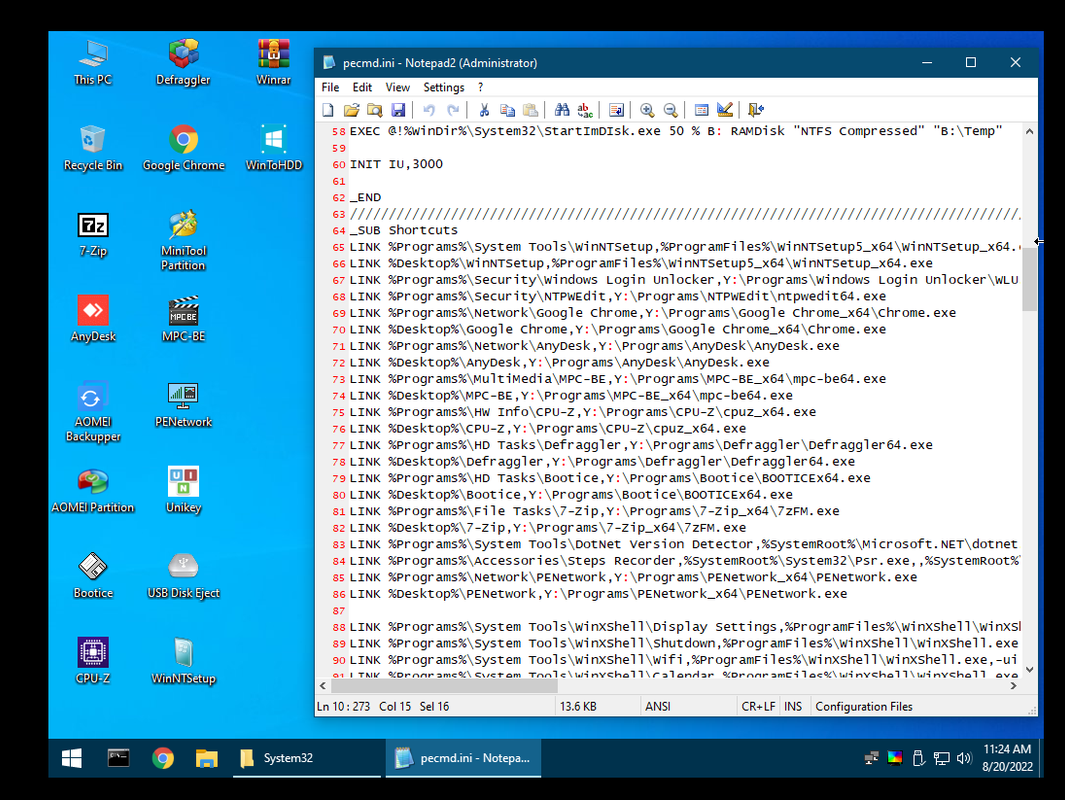Open the View menu
The width and height of the screenshot is (1065, 800).
(x=397, y=88)
